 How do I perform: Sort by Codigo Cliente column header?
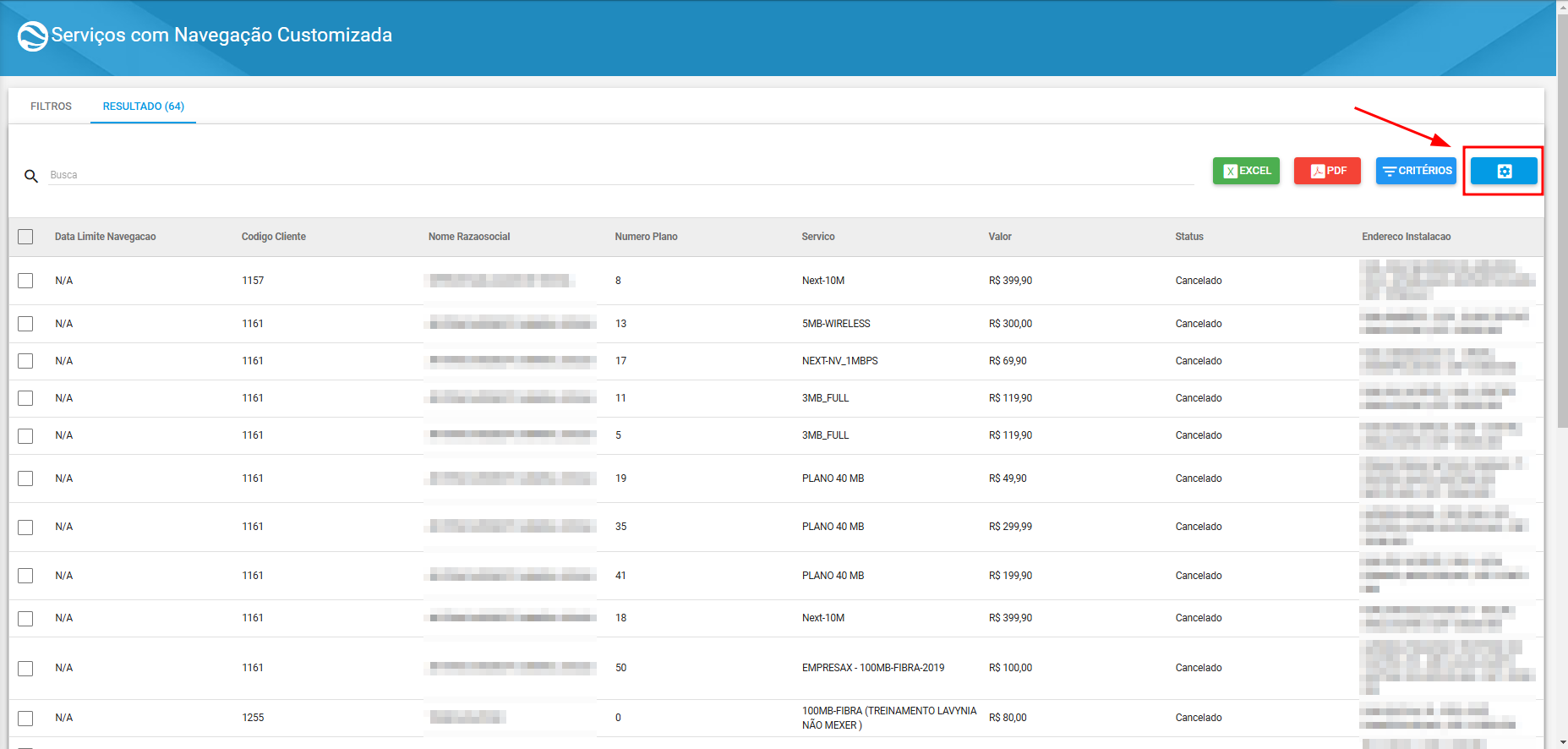273,237
